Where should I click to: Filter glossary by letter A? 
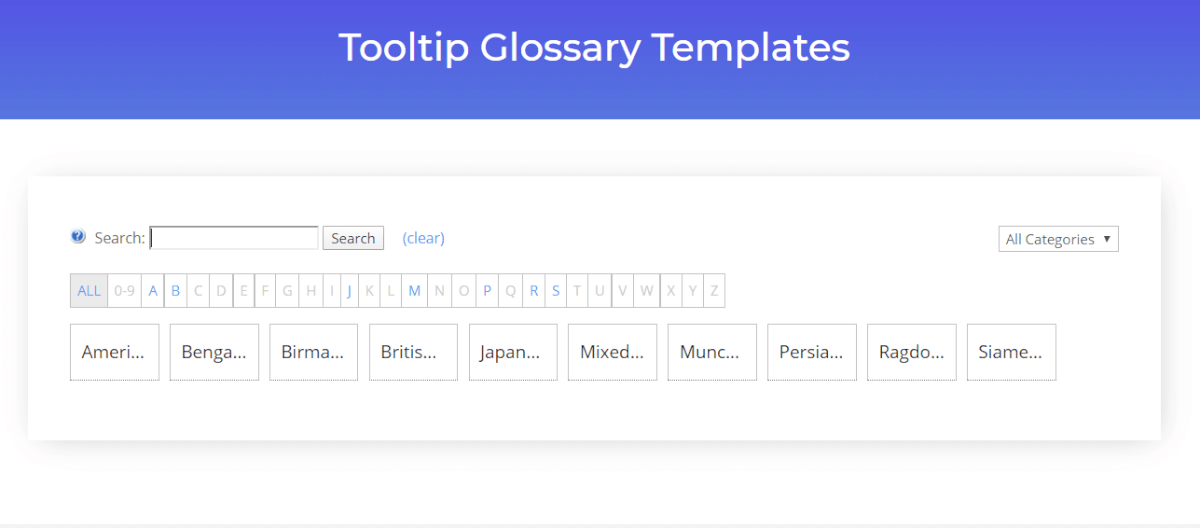point(153,291)
